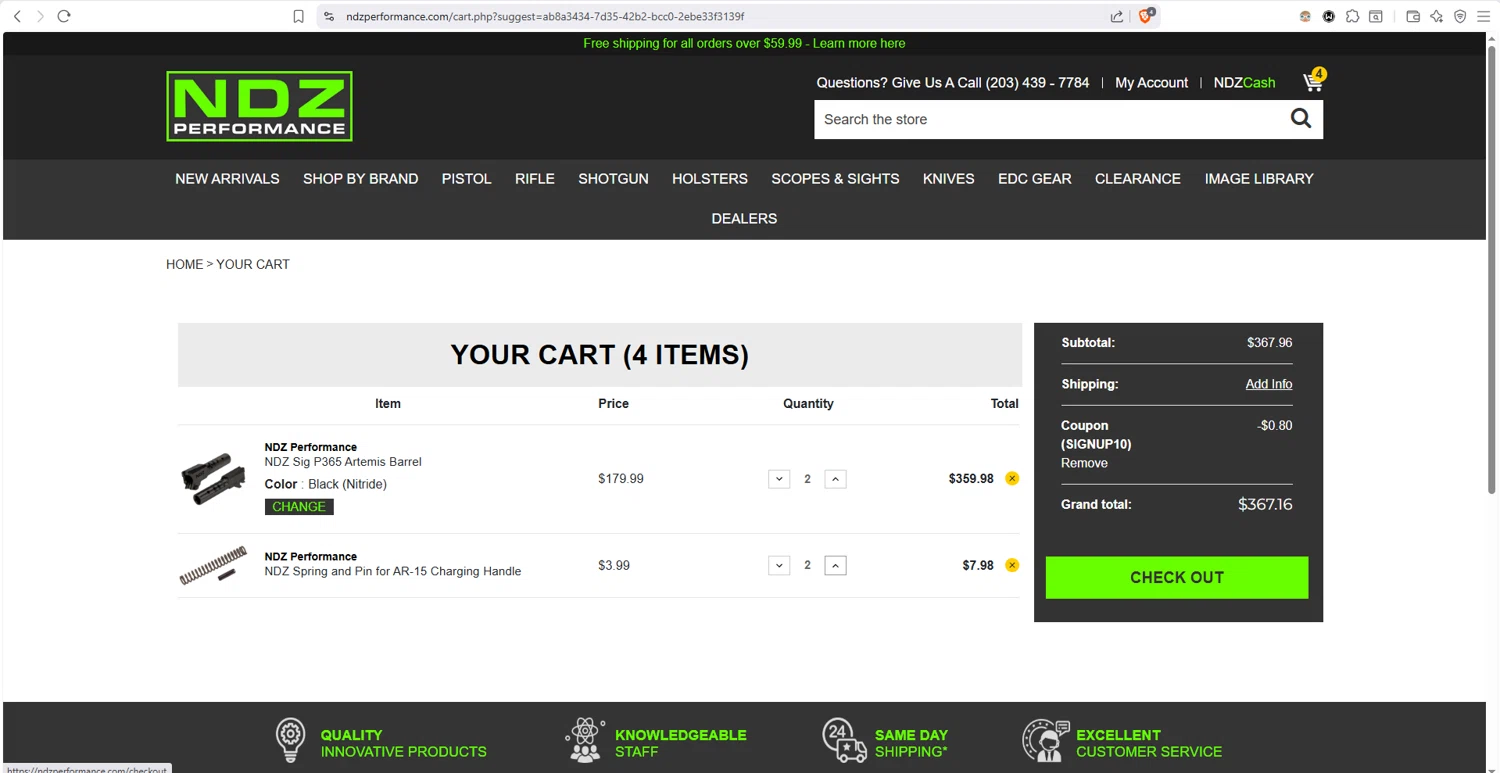Click the green Check Out button
This screenshot has width=1500, height=773.
[1177, 578]
